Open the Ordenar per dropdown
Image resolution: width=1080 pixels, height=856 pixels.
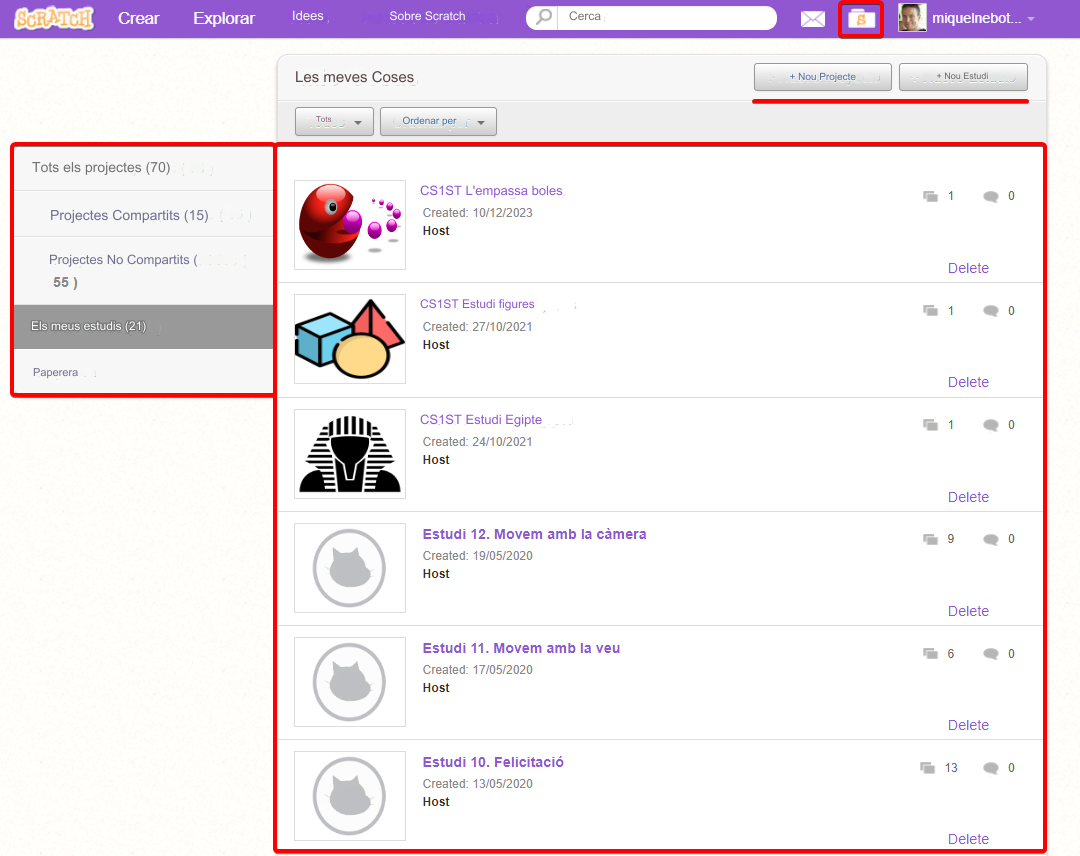click(x=438, y=122)
